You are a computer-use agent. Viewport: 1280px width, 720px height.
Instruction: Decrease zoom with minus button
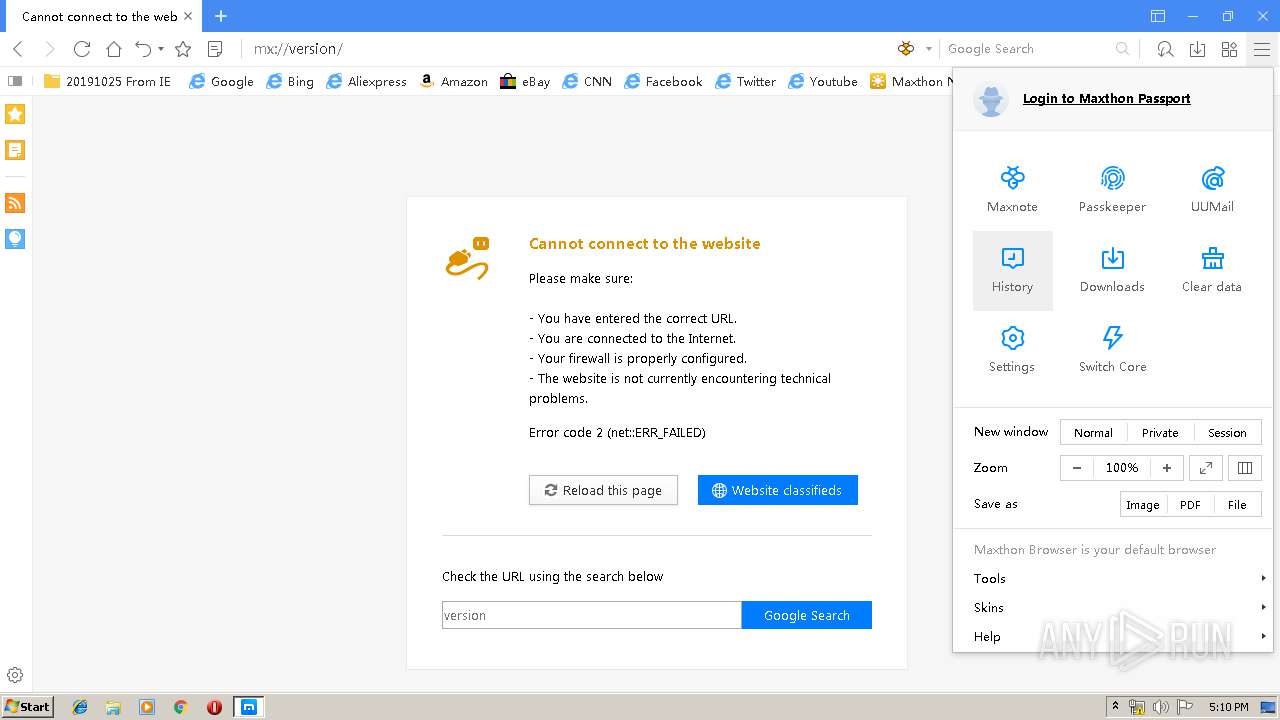point(1077,468)
